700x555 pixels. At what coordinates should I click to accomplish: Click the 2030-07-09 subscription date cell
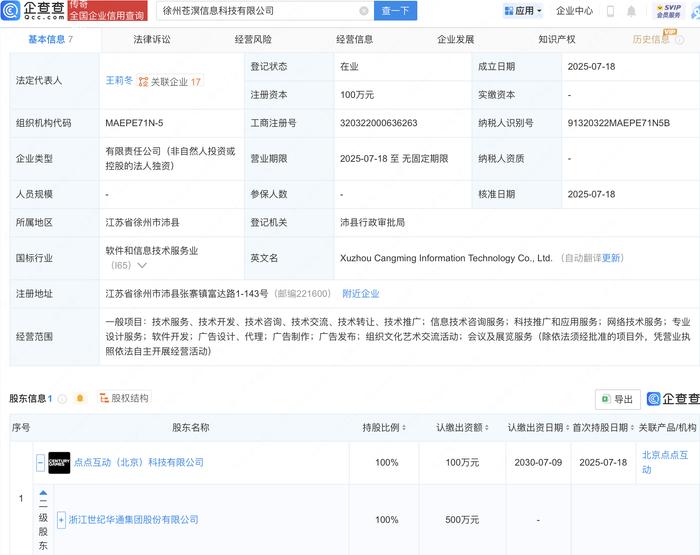click(x=538, y=463)
